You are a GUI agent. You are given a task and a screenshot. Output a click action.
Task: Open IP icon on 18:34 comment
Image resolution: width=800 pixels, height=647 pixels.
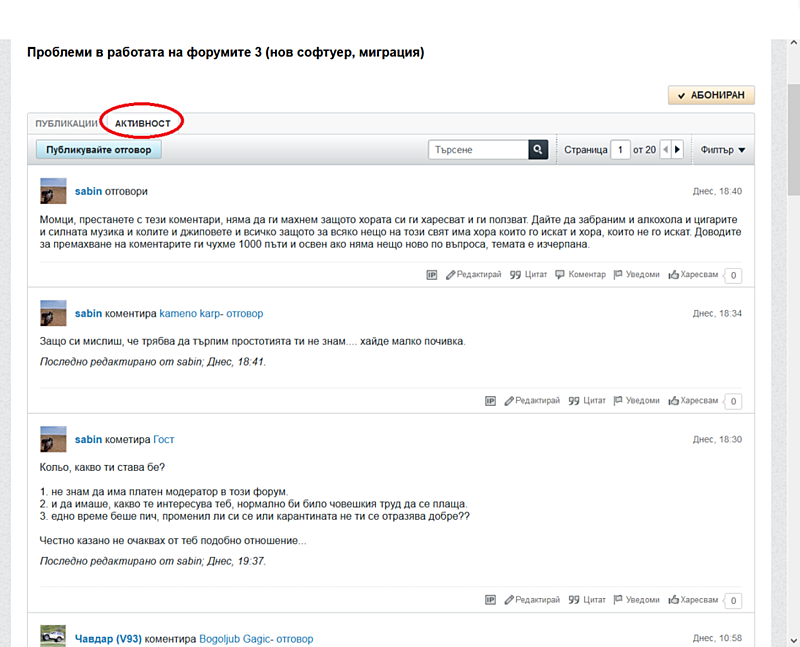(x=490, y=401)
